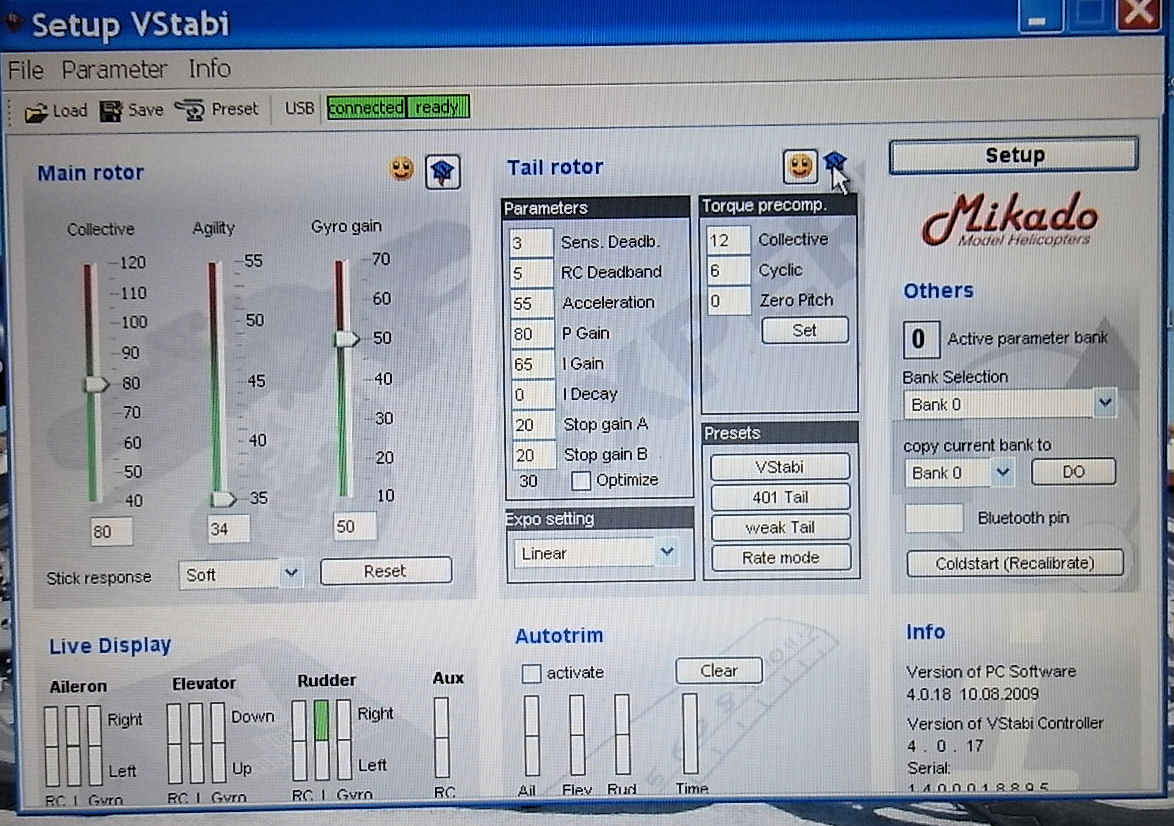Select Main rotor smiley beginner mode icon
The image size is (1174, 826).
pyautogui.click(x=402, y=168)
